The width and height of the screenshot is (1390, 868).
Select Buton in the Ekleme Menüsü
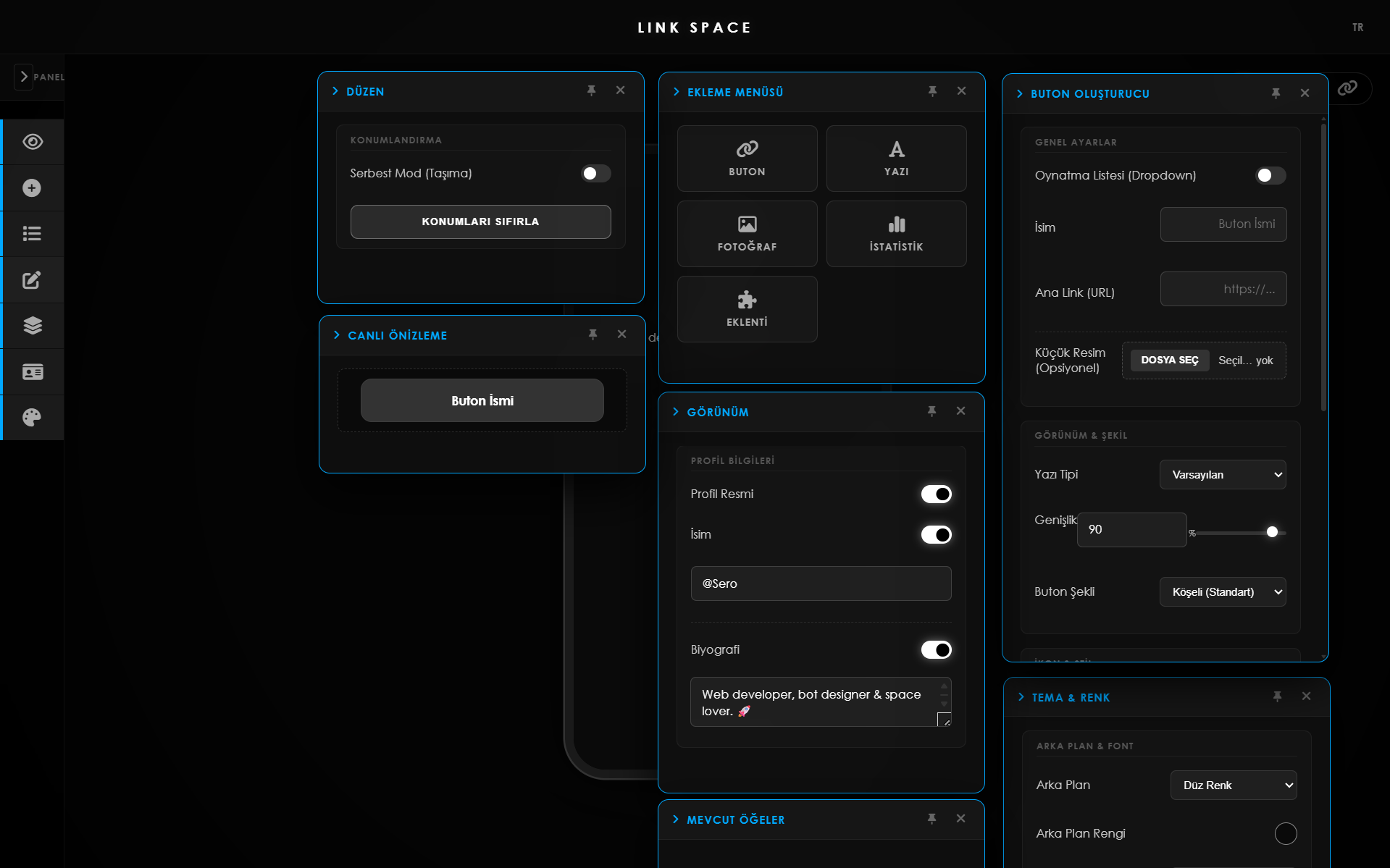click(x=747, y=159)
